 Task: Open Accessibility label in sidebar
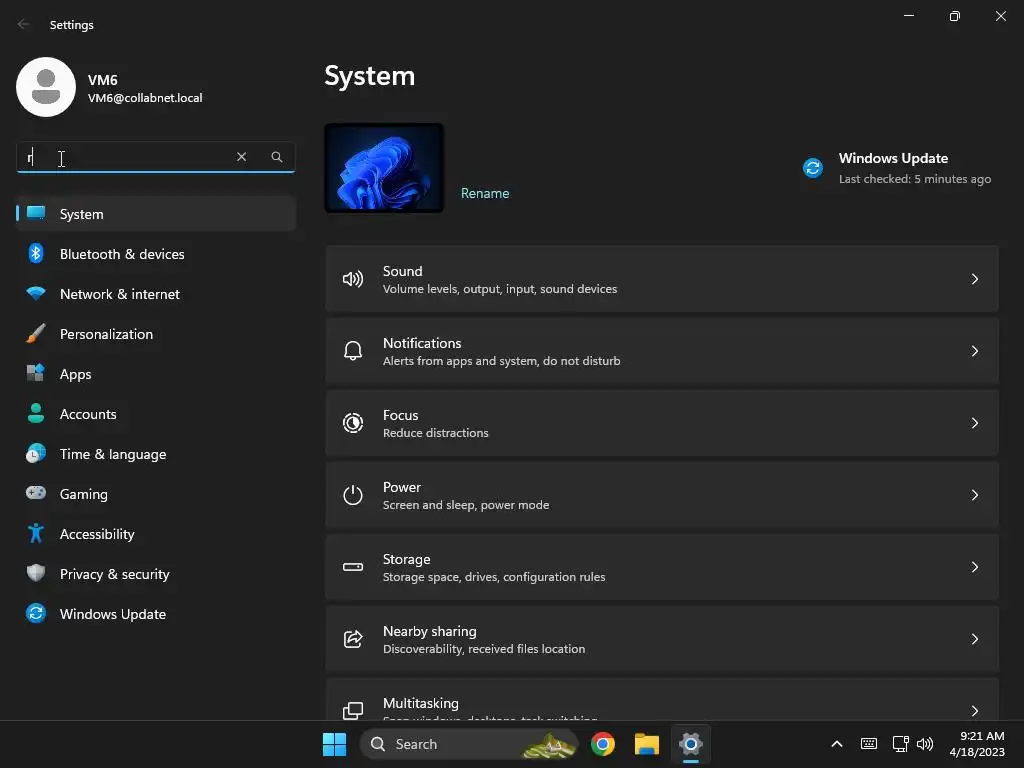point(97,534)
